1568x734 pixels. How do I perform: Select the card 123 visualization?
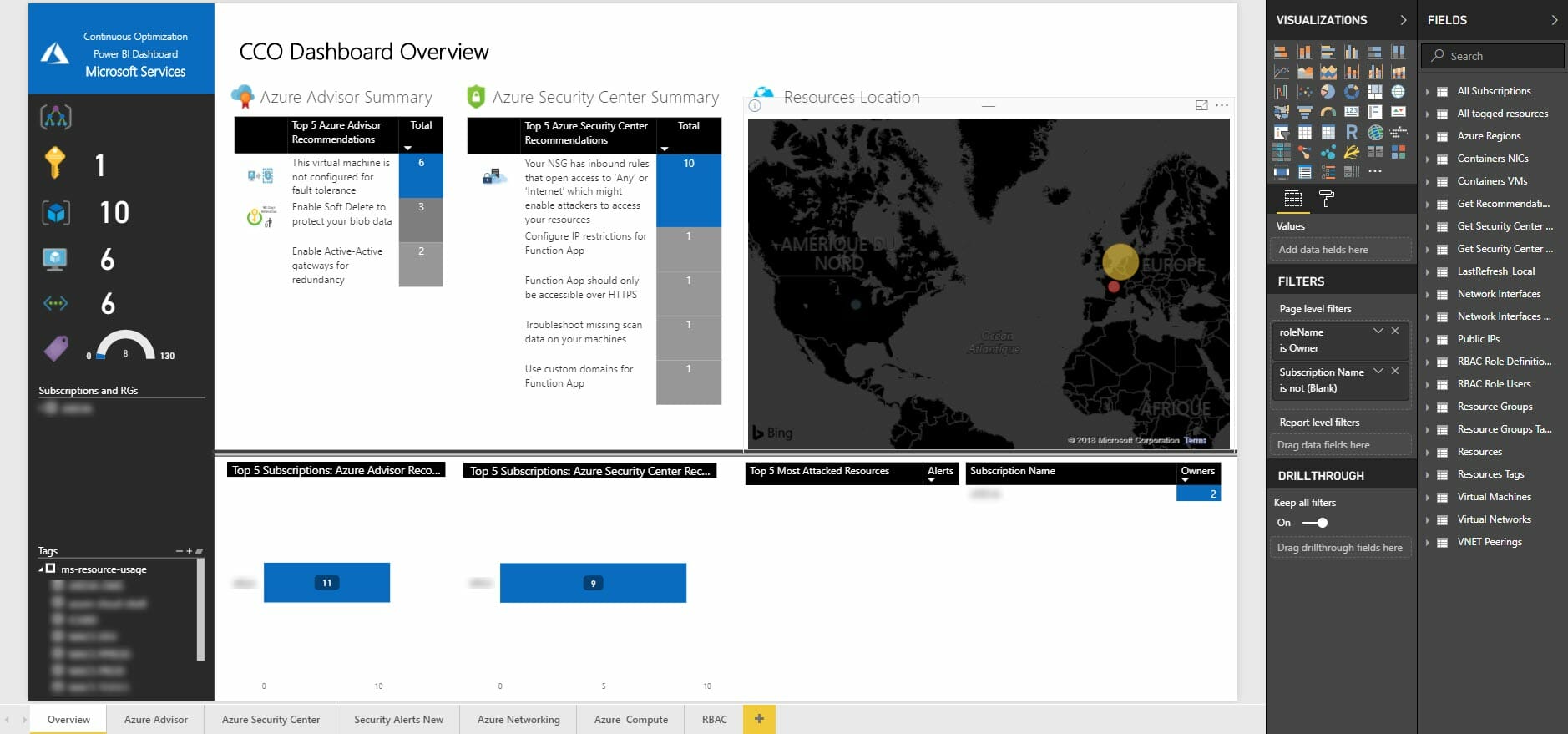coord(1351,112)
